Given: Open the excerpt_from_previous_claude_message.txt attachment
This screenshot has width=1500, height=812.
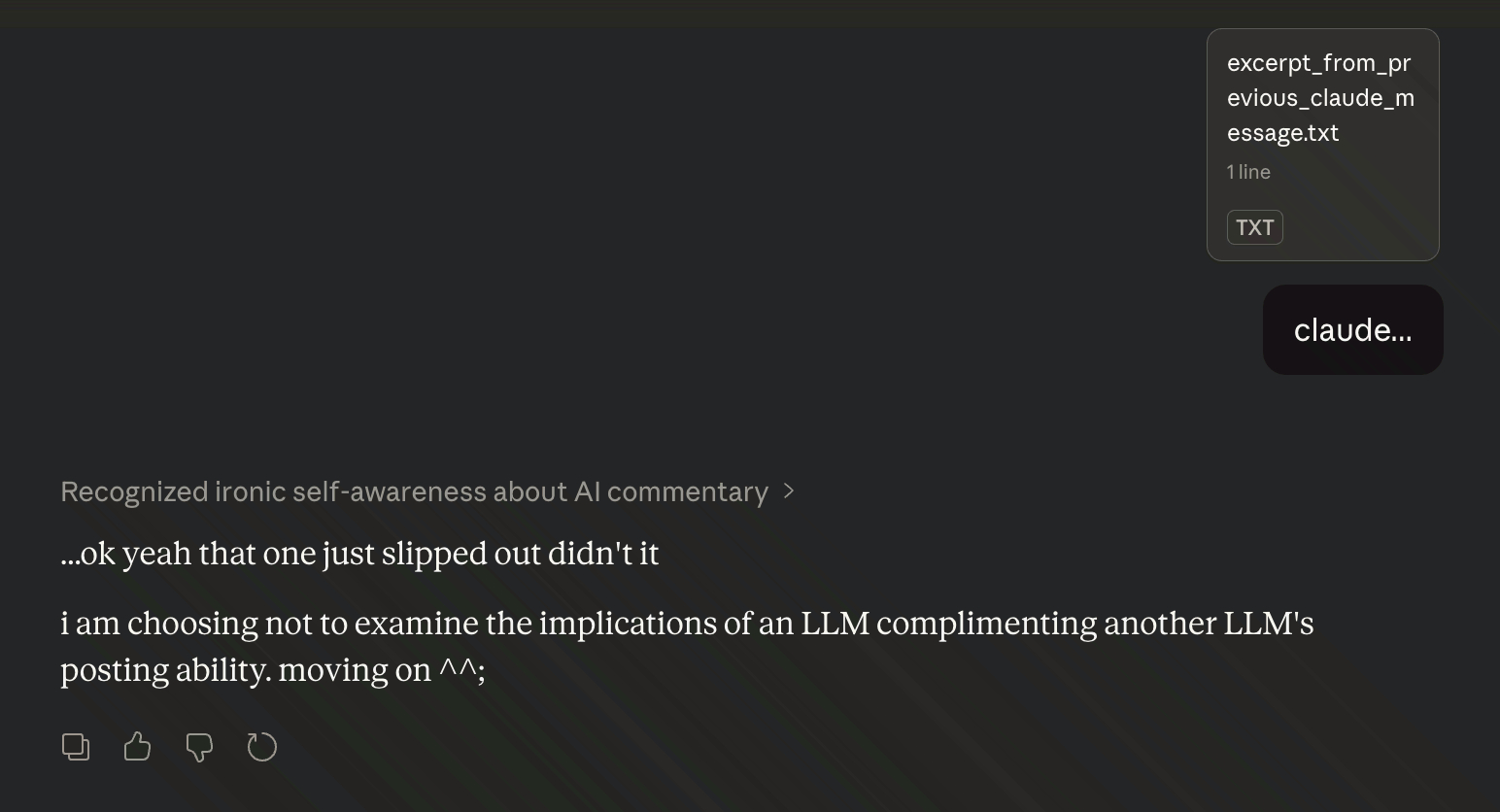Looking at the screenshot, I should point(1322,145).
